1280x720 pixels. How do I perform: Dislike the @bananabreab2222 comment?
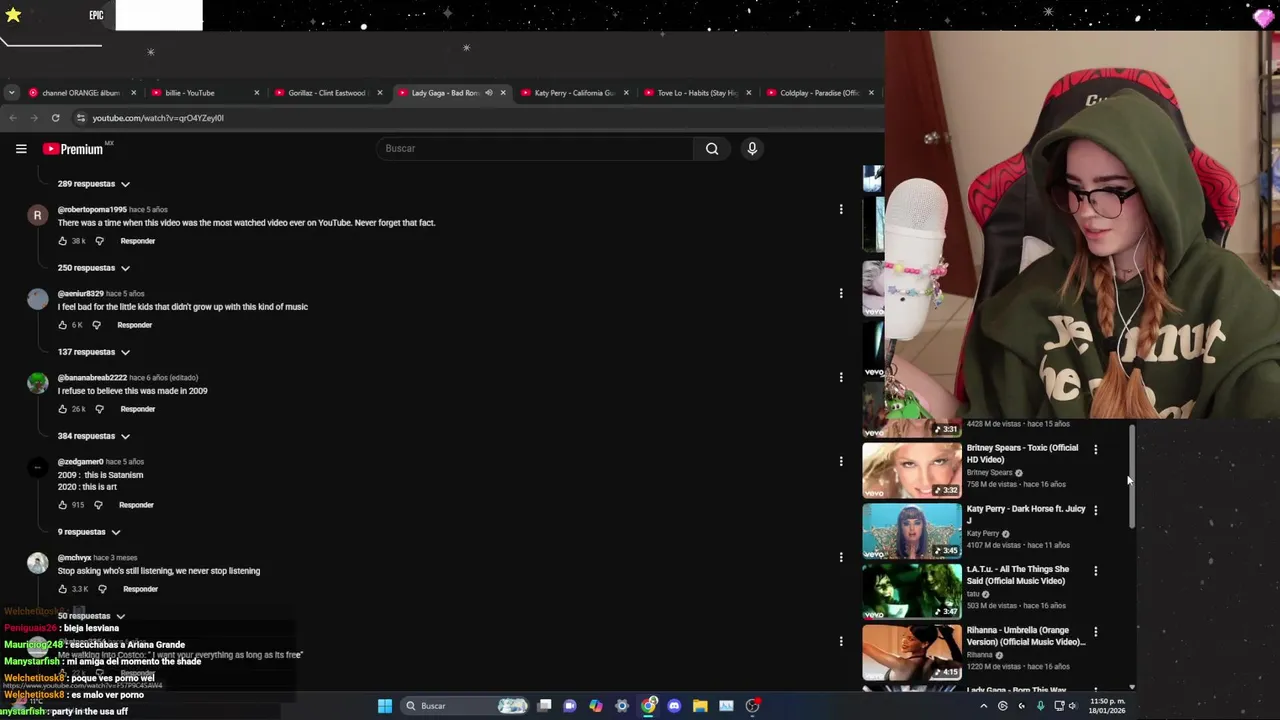click(99, 409)
